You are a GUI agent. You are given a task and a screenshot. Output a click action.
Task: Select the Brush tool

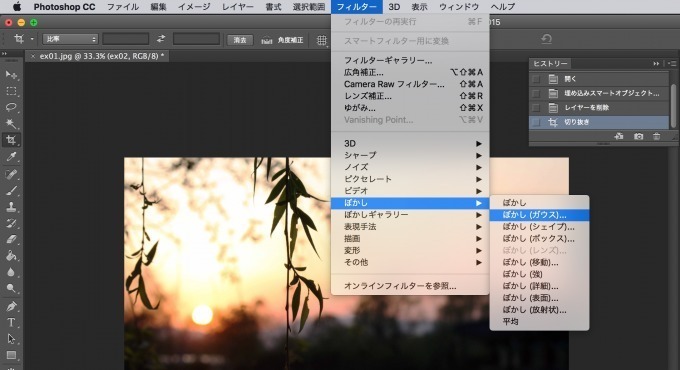11,190
